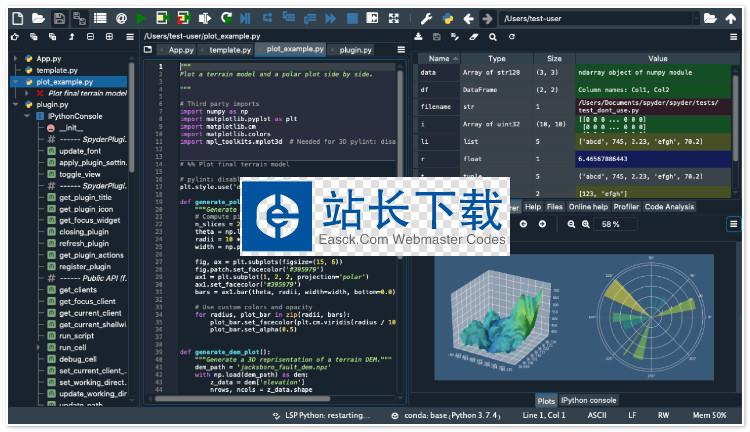Open the Variable explorer hamburger options menu

point(733,37)
